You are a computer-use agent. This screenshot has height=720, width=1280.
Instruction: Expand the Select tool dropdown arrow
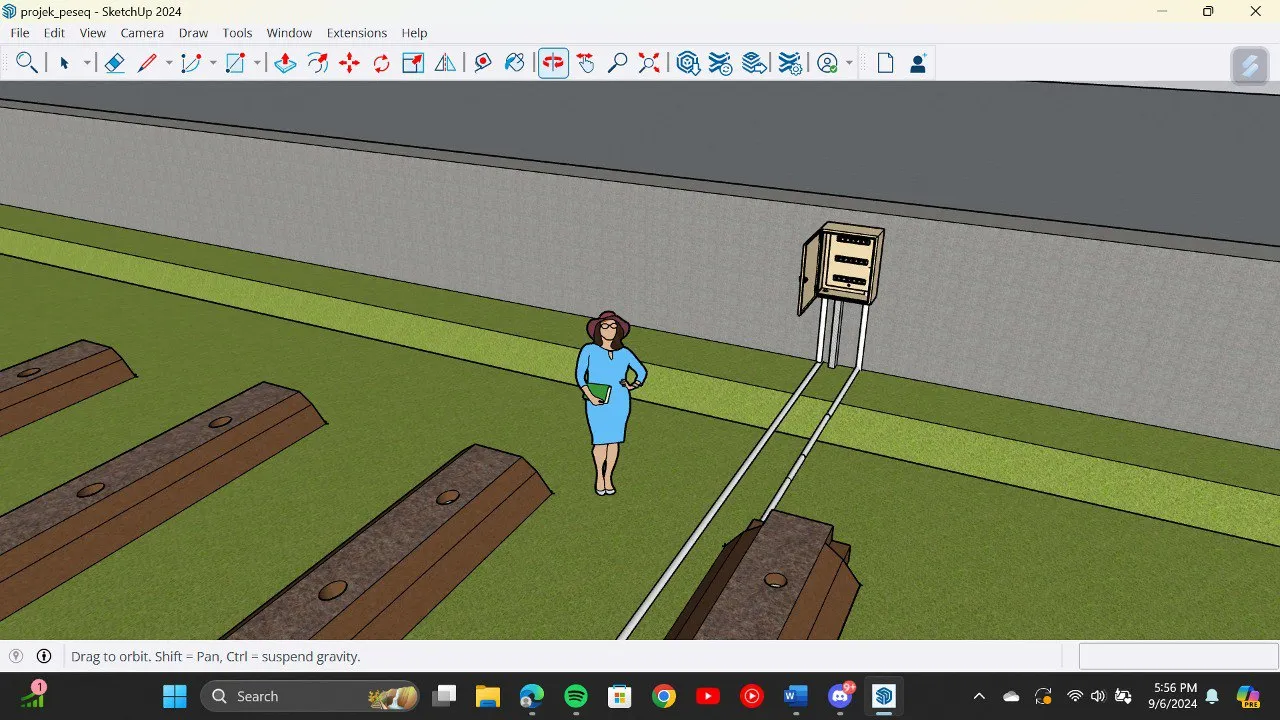coord(87,63)
